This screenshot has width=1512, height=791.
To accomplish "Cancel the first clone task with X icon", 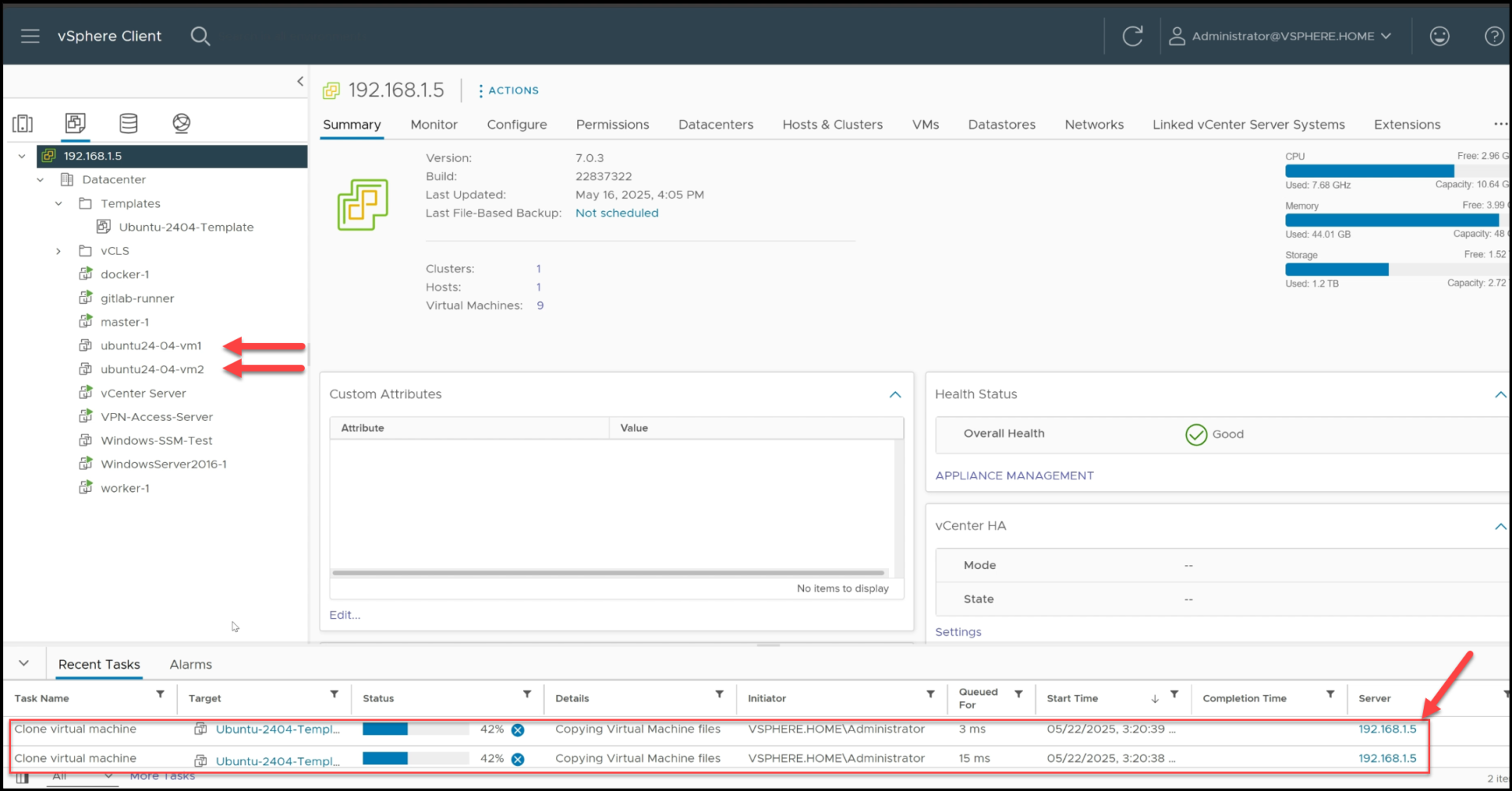I will pyautogui.click(x=518, y=730).
